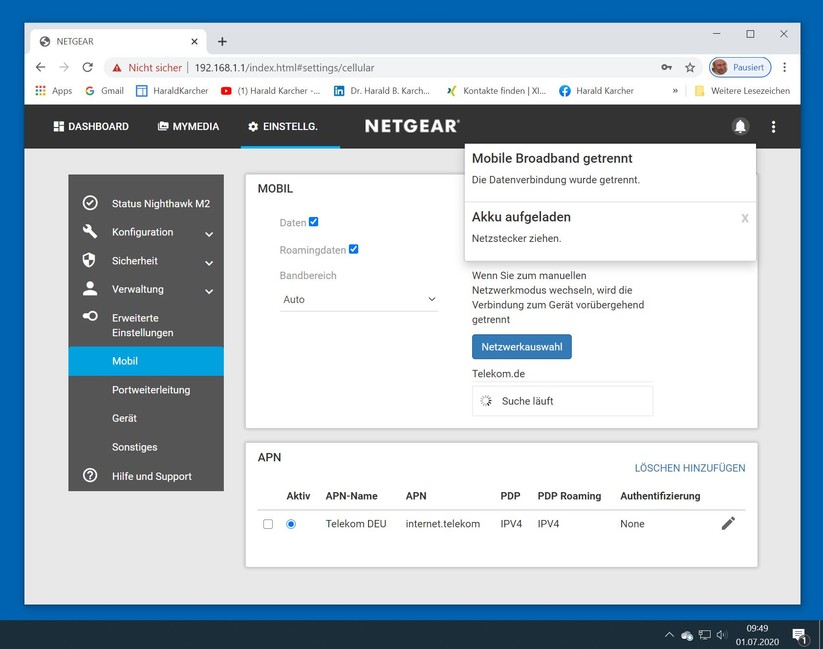Screen dimensions: 823x649
Task: Open the Bandbereich Auto dropdown
Action: point(359,299)
